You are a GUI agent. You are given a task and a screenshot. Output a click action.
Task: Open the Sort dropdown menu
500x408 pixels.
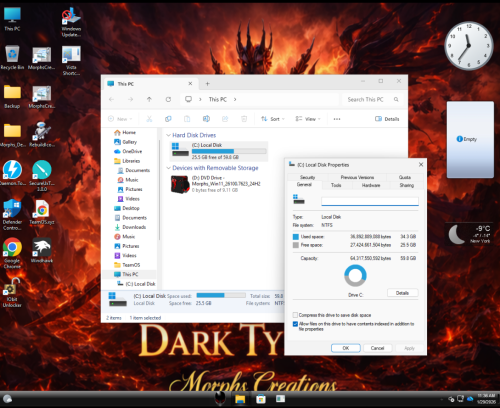click(x=273, y=119)
